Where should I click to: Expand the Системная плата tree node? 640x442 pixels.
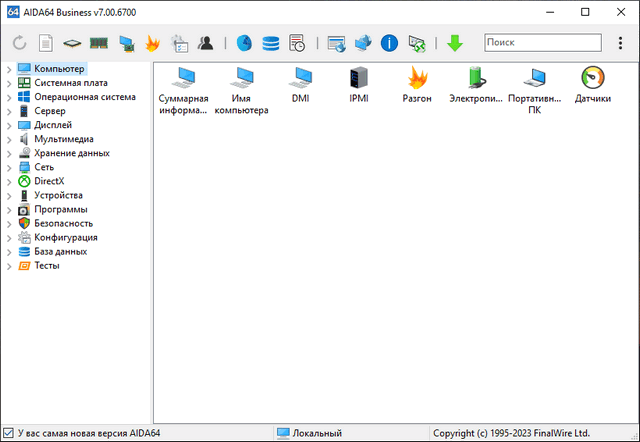pos(9,83)
